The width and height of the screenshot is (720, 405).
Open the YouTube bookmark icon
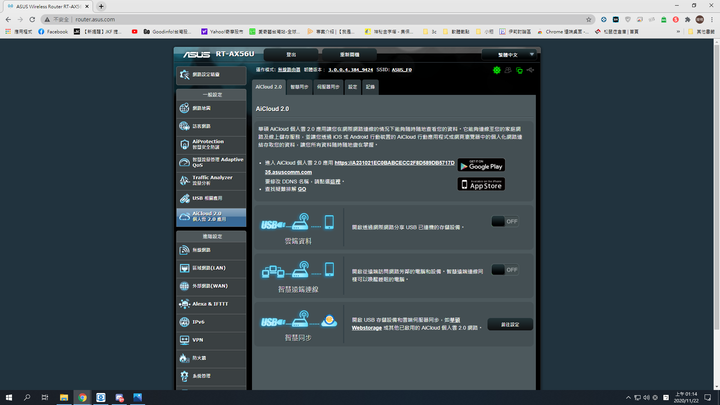pyautogui.click(x=135, y=32)
